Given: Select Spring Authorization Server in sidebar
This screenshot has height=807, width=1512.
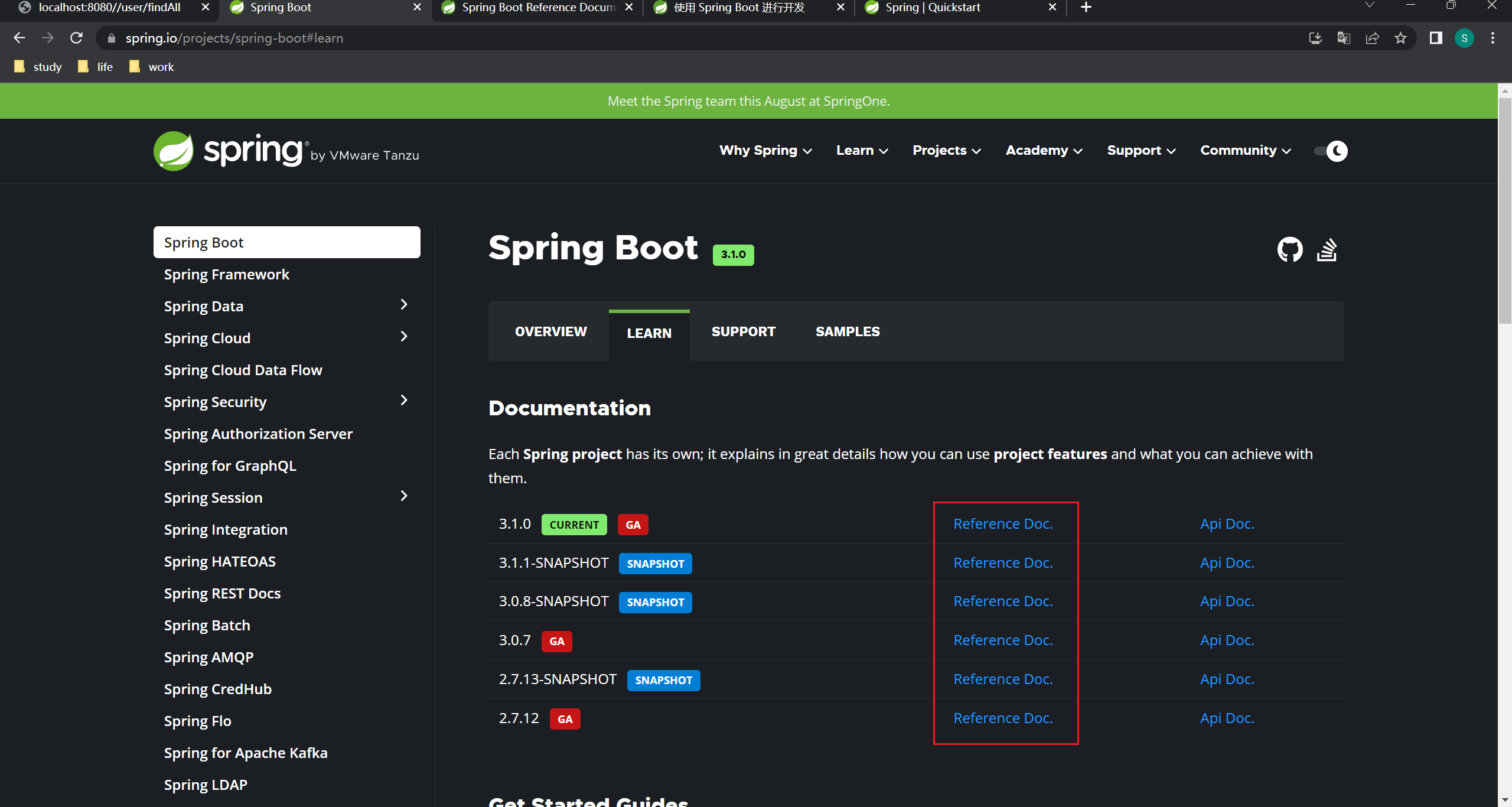Looking at the screenshot, I should pos(258,434).
